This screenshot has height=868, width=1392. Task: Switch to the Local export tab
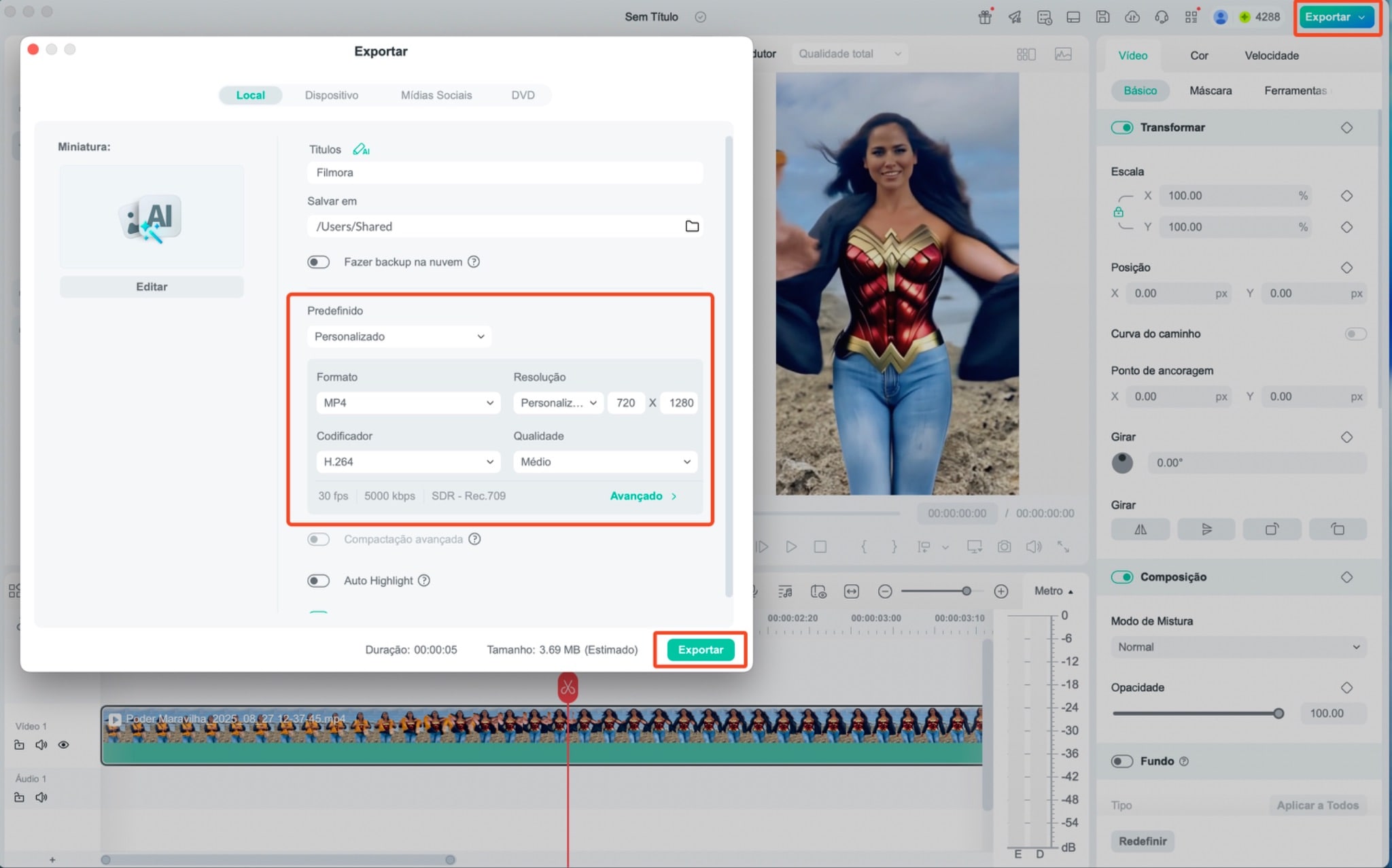[x=250, y=95]
